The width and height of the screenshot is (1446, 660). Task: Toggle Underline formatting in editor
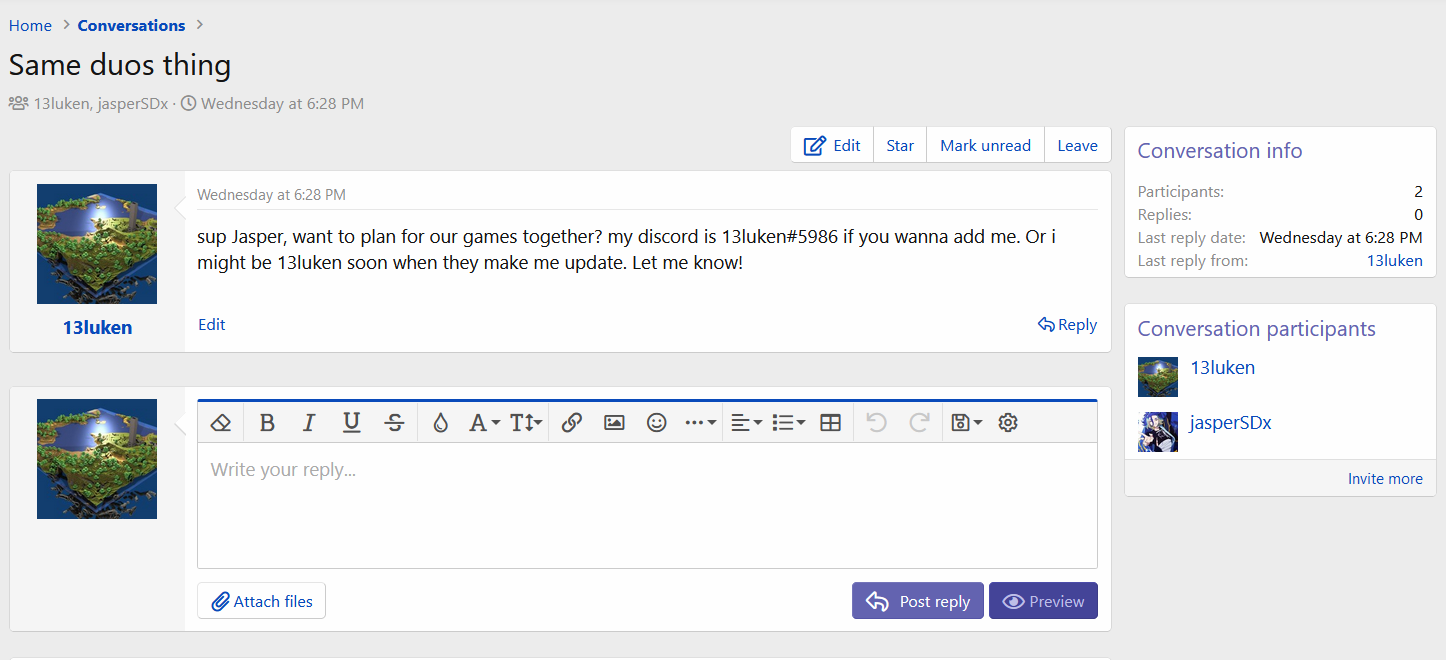pyautogui.click(x=351, y=423)
